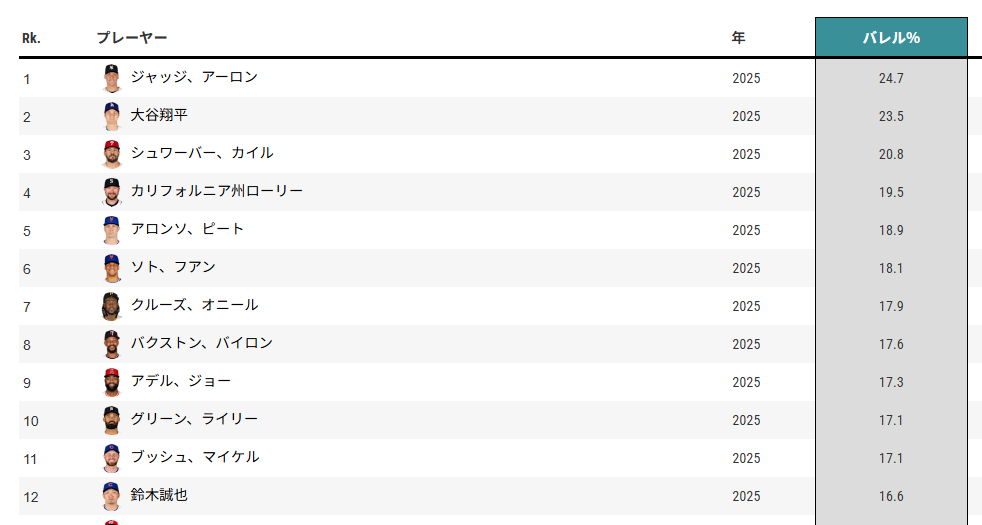
Task: Click 大谷翔平 player headshot
Action: click(x=111, y=116)
